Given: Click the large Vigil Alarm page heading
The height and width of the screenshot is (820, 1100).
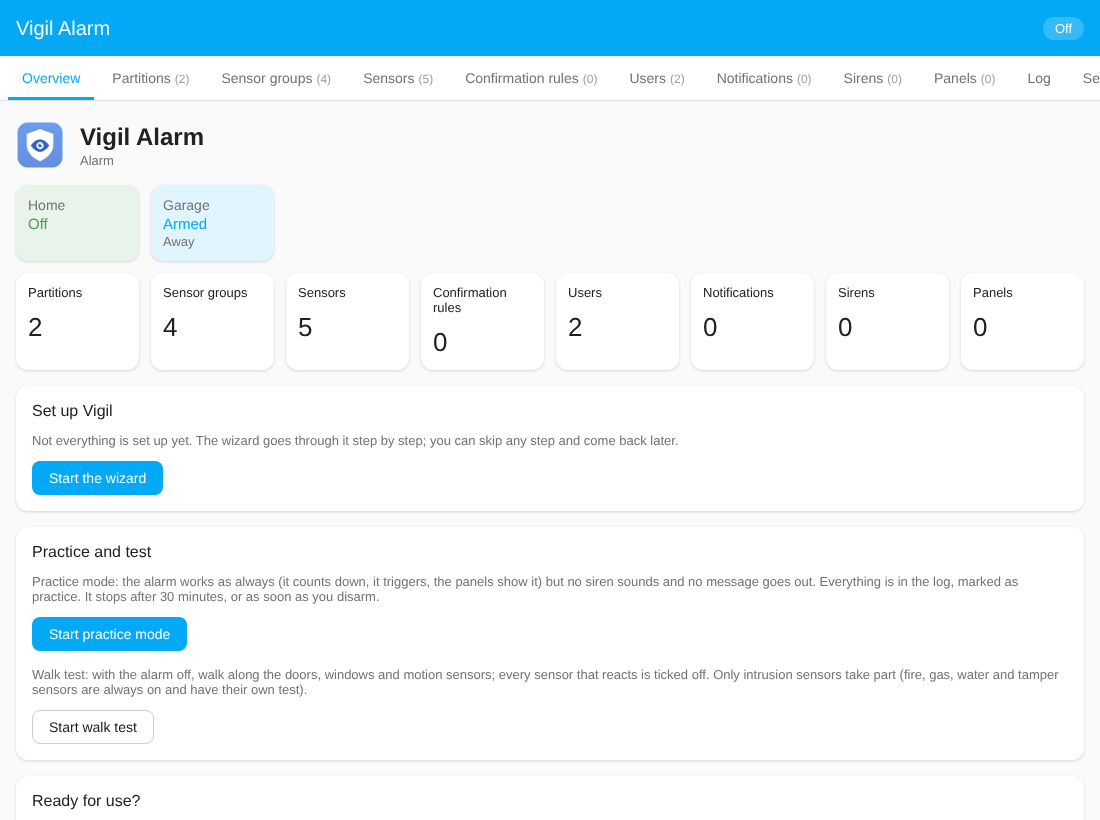Looking at the screenshot, I should pos(142,137).
